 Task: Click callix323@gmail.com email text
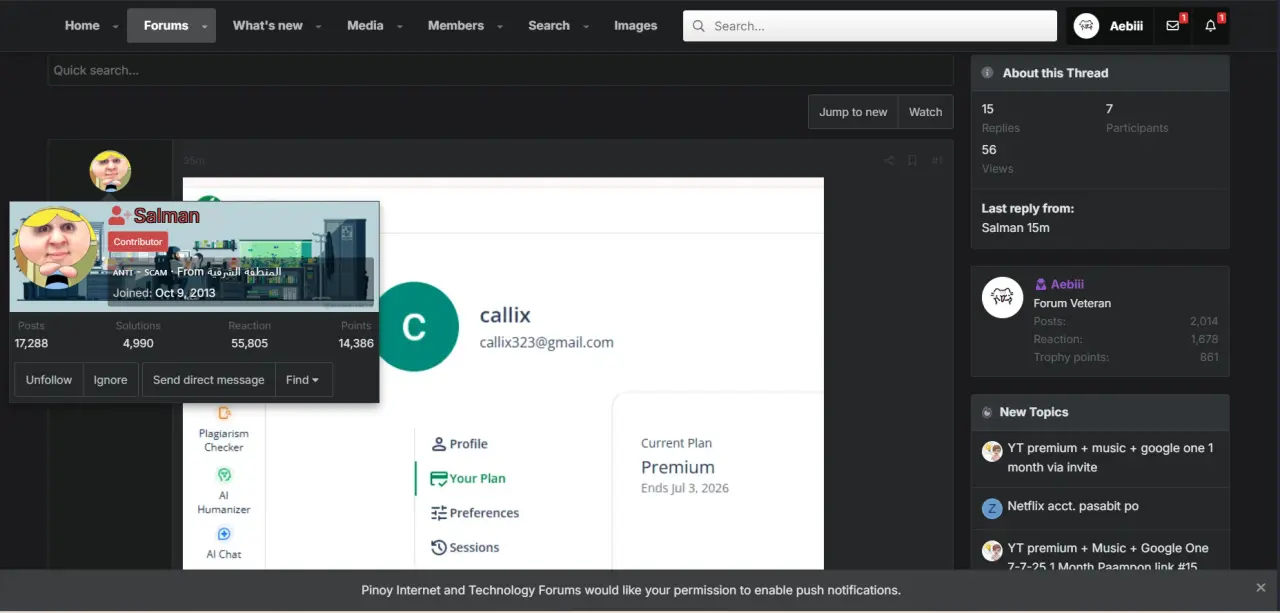coord(547,342)
